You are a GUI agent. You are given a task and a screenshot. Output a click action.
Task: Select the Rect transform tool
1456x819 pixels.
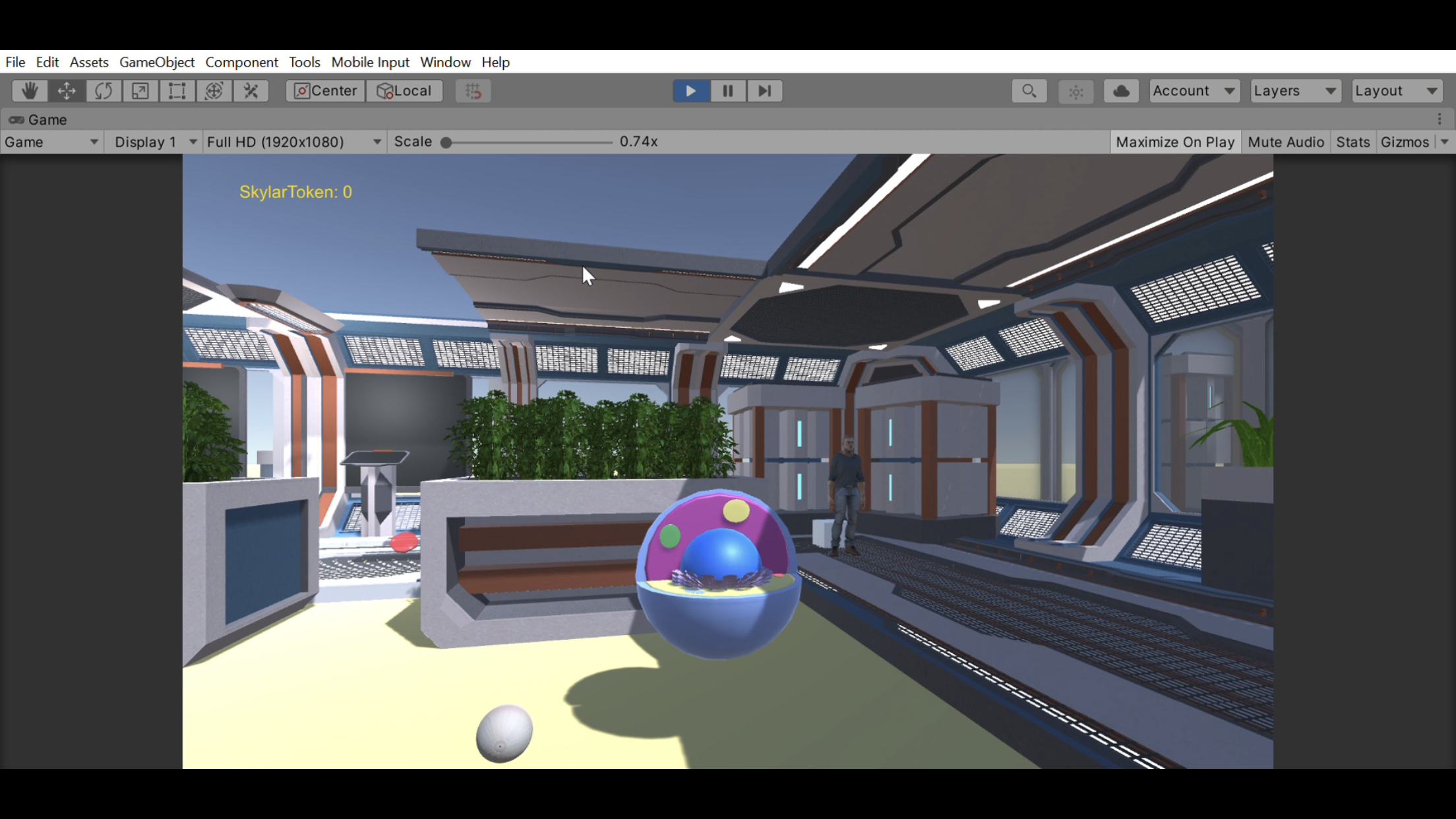tap(177, 91)
